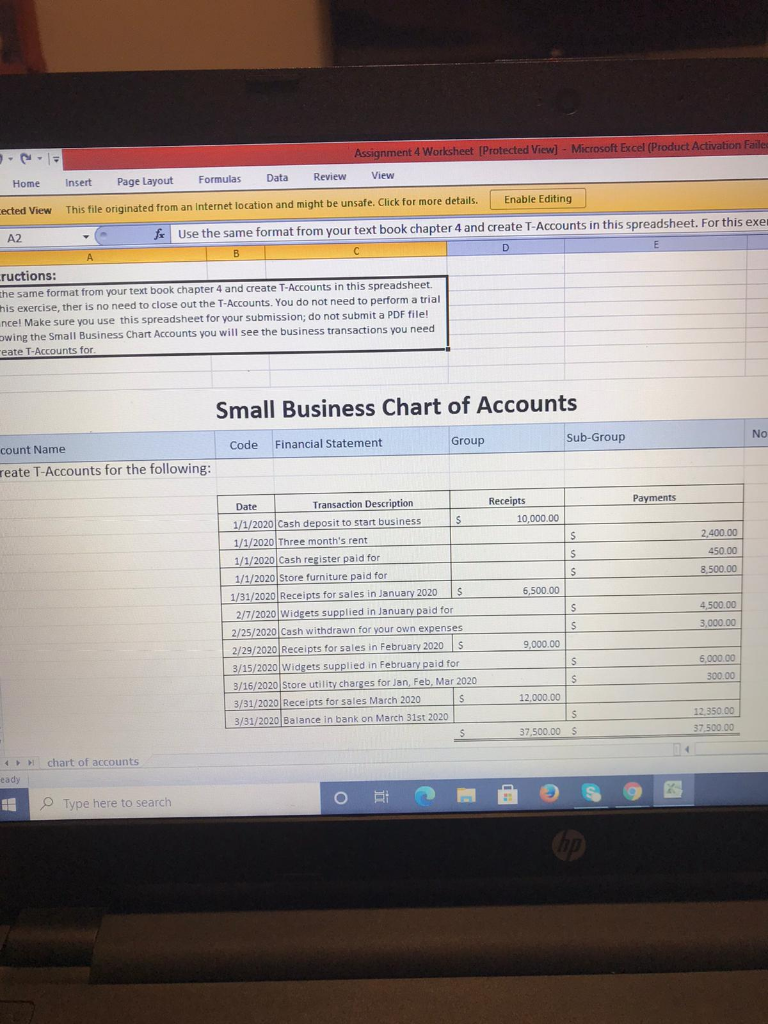768x1024 pixels.
Task: Click 'Receipts for sales in February 2020'
Action: click(x=362, y=647)
